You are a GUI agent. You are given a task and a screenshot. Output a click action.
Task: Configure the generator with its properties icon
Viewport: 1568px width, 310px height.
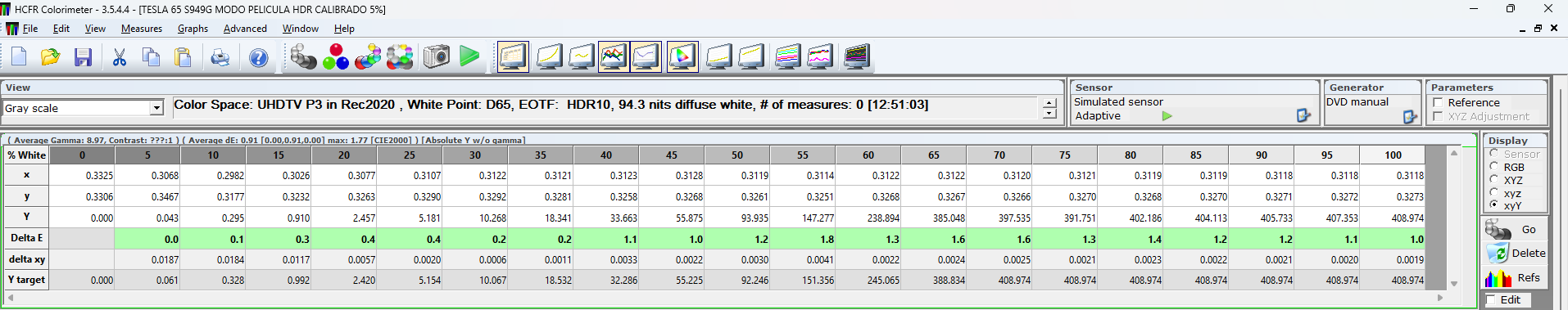click(x=1410, y=117)
